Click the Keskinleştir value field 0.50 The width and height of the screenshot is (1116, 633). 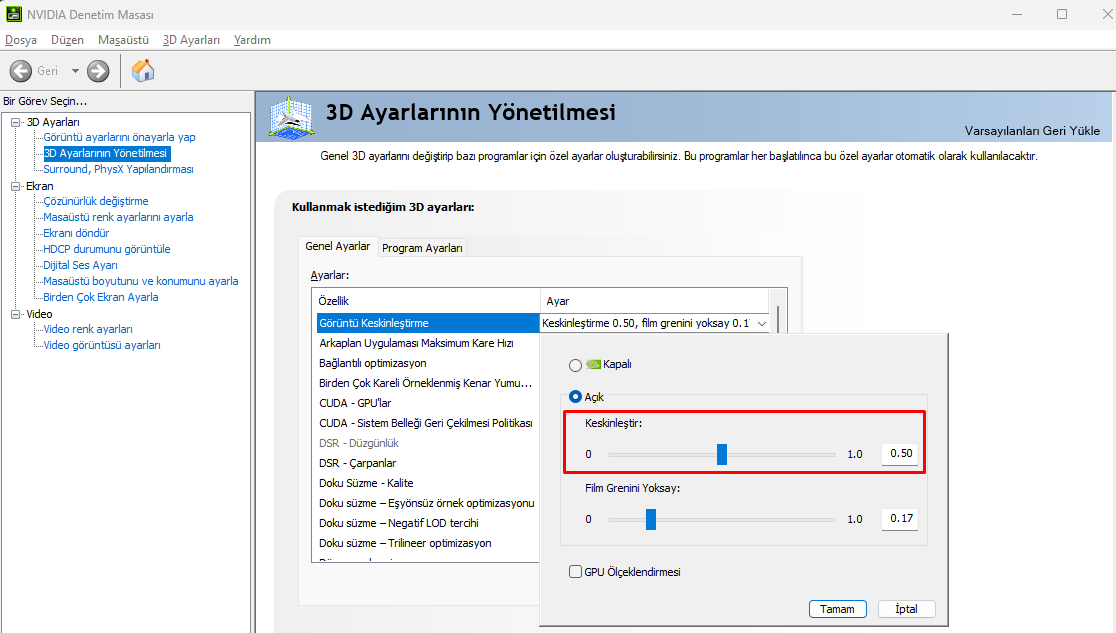900,454
